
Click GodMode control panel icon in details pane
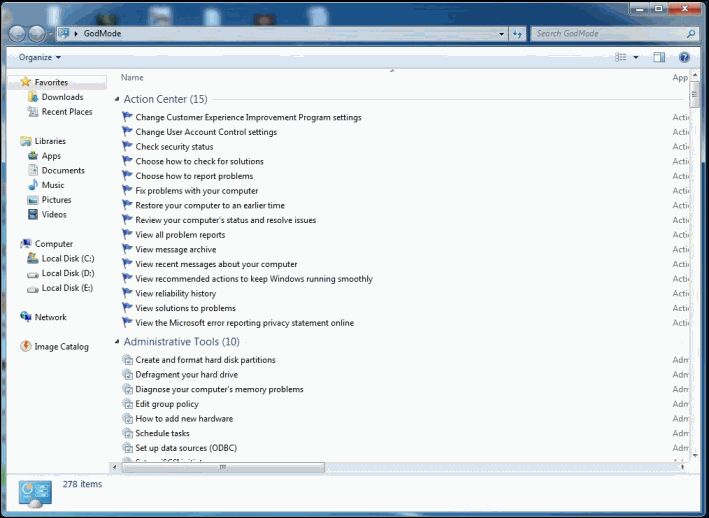point(35,494)
